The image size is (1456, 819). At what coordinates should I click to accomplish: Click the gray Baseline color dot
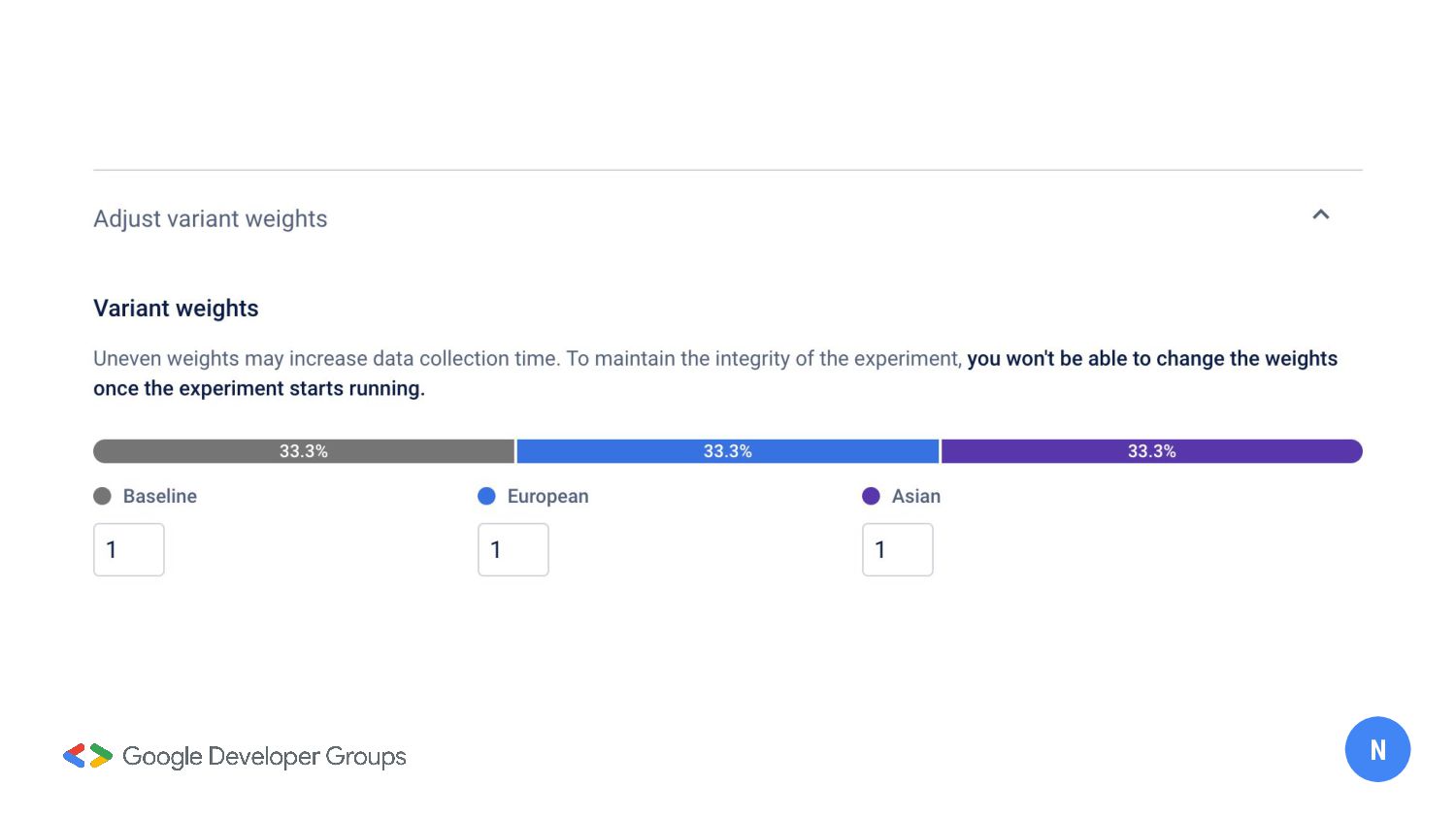tap(102, 496)
